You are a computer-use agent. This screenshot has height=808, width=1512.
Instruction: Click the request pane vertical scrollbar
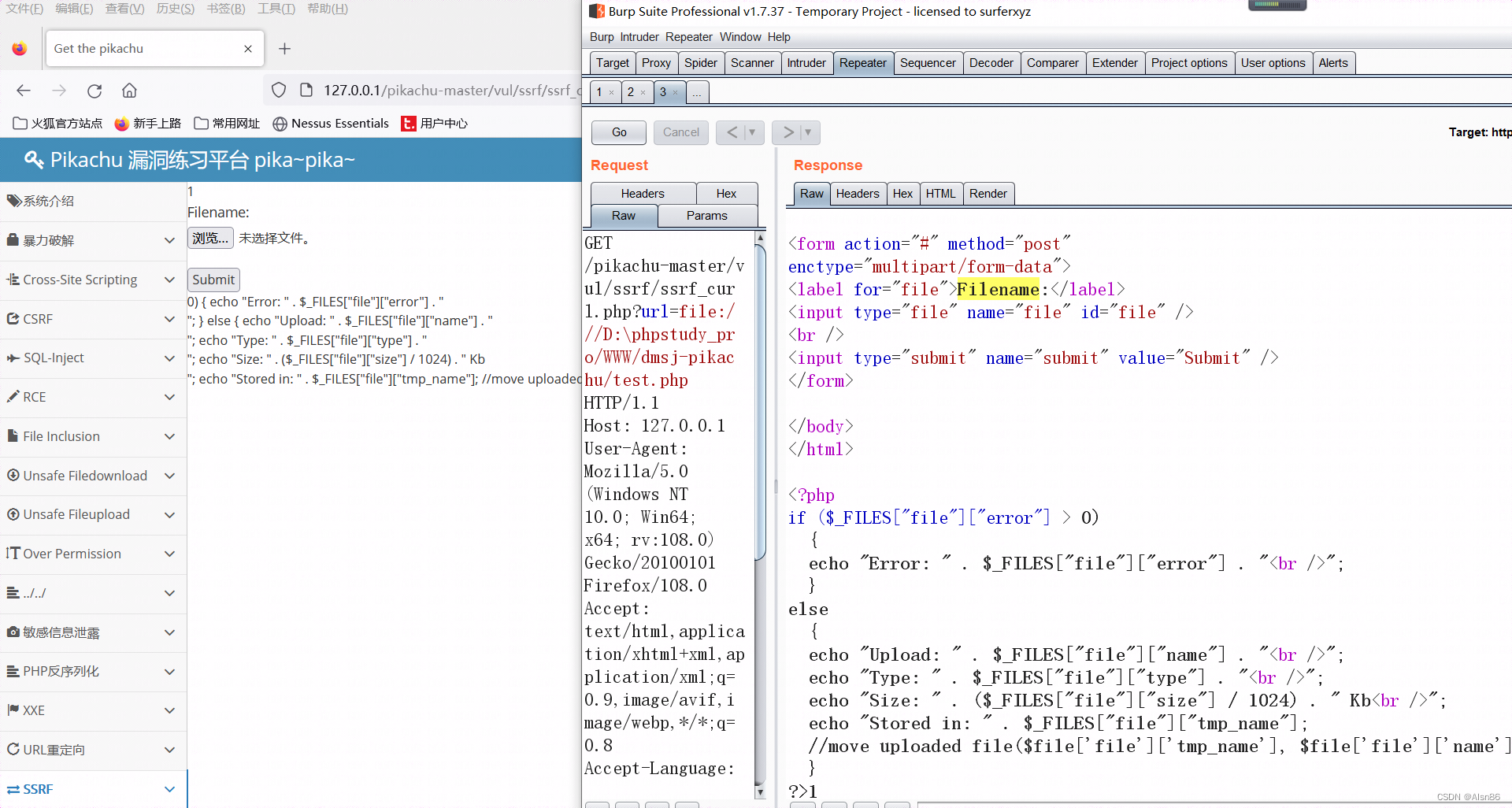[x=760, y=402]
